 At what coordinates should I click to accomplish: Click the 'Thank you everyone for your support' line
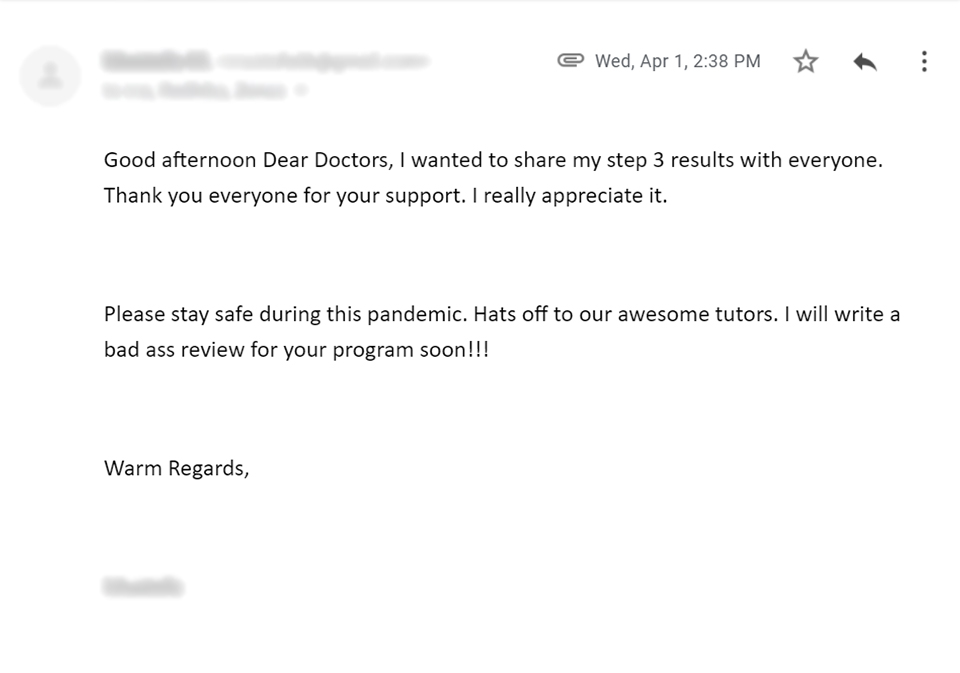click(285, 196)
